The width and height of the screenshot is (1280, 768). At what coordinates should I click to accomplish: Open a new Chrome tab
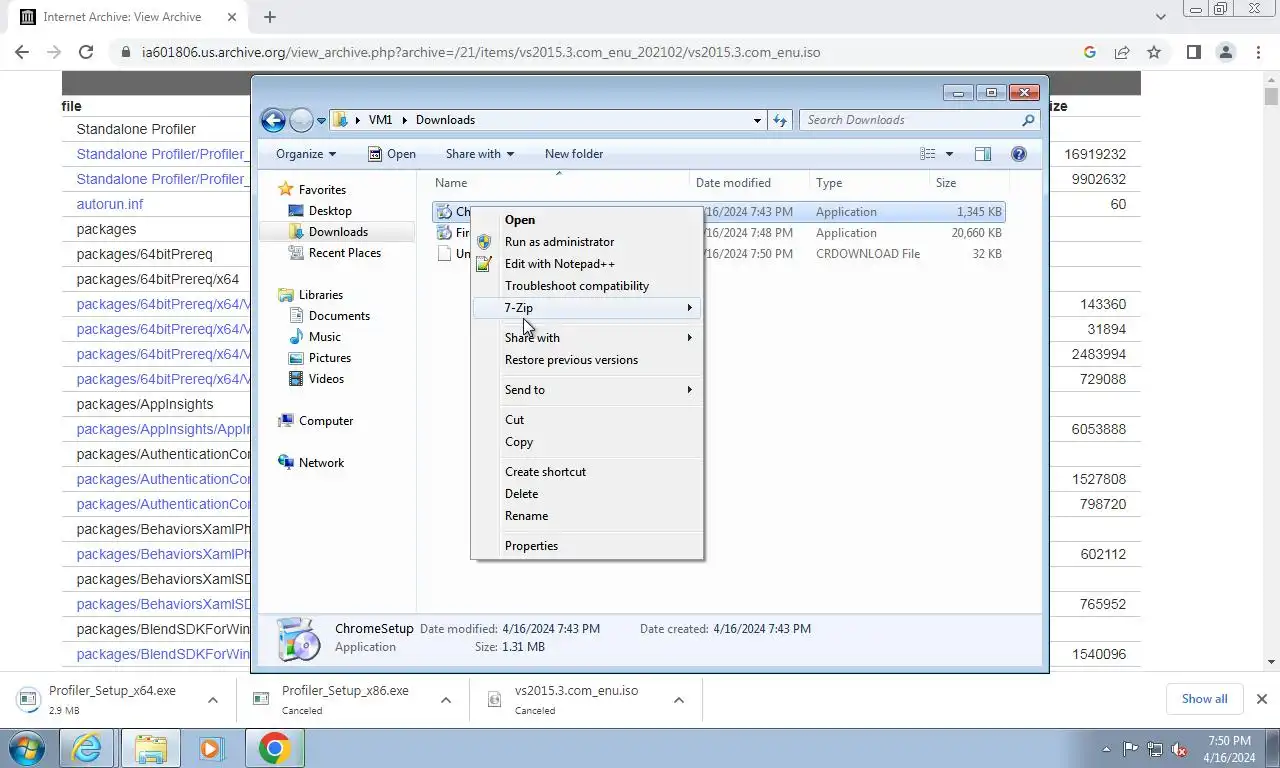click(270, 17)
